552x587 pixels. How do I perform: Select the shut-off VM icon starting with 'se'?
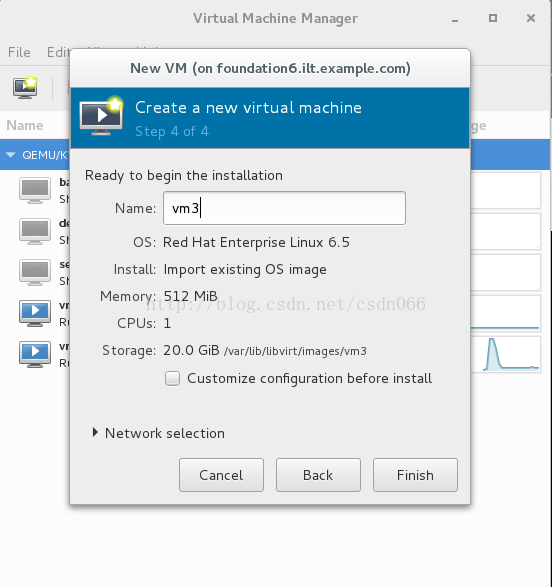click(x=35, y=273)
